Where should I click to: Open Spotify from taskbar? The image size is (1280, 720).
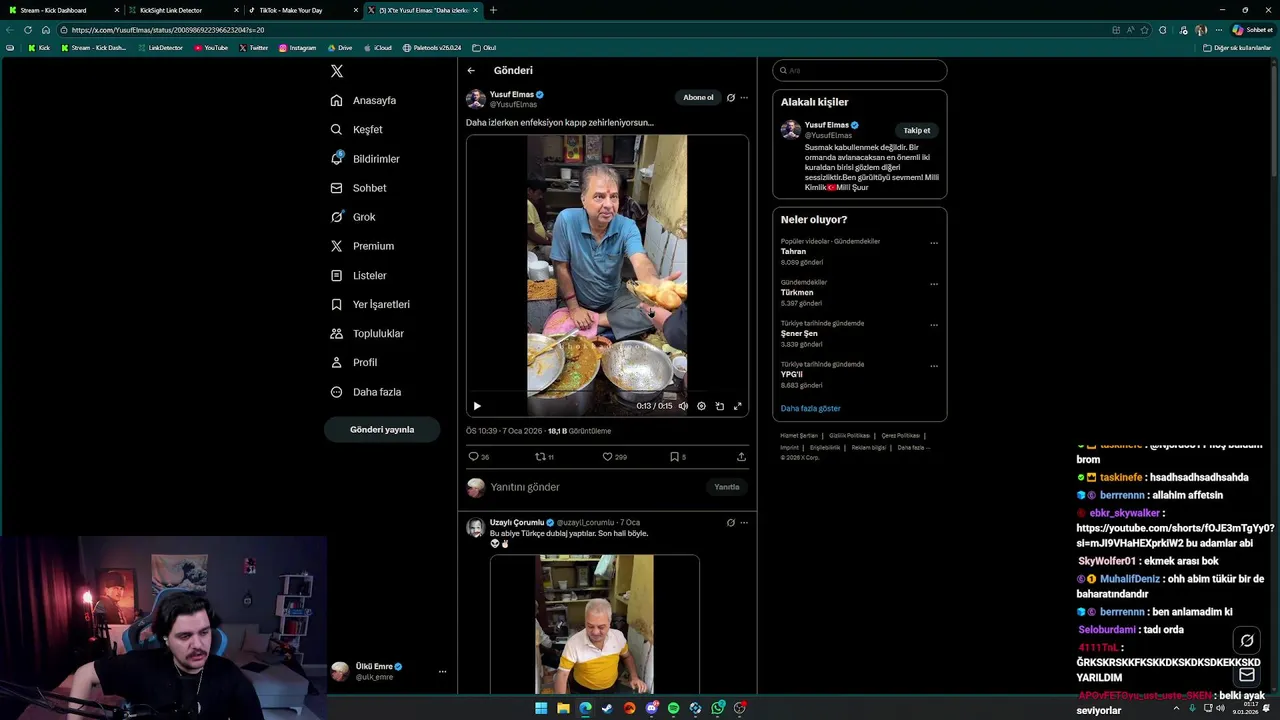(x=673, y=708)
